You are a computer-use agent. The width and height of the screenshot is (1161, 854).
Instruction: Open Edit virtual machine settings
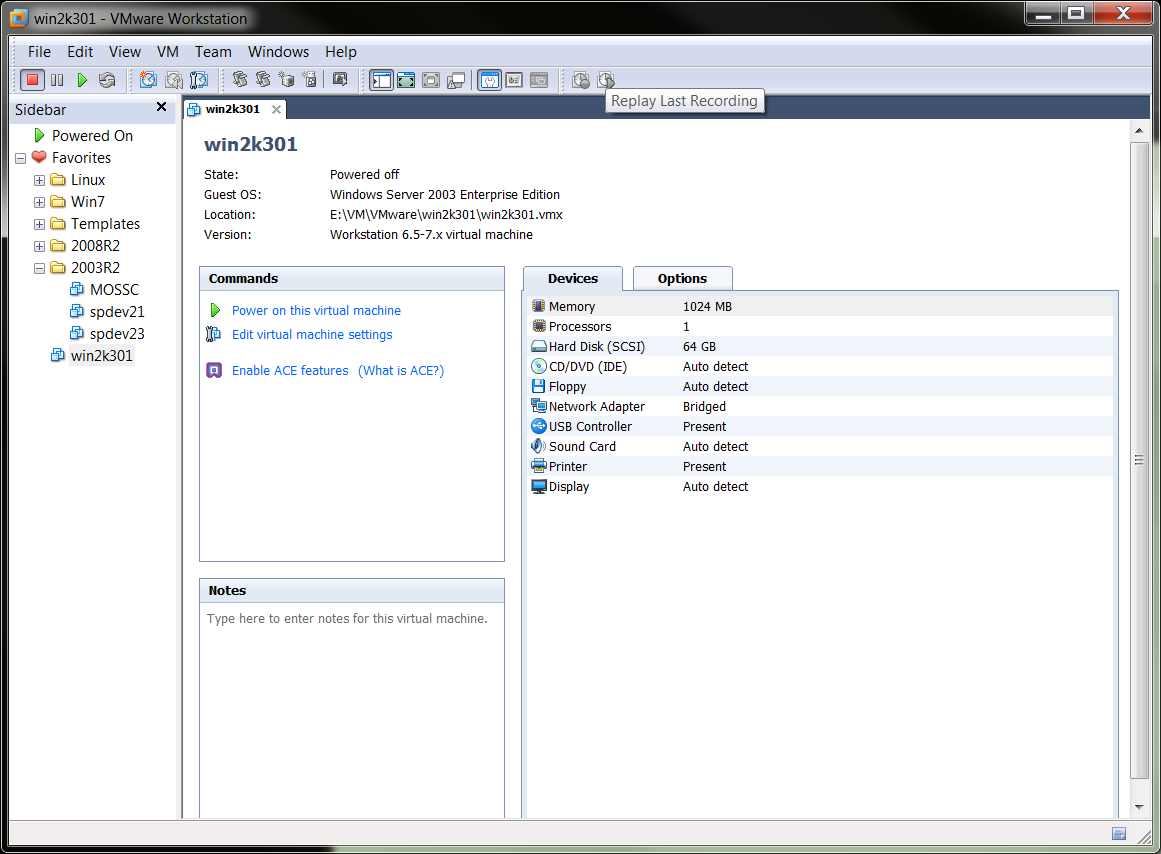312,334
